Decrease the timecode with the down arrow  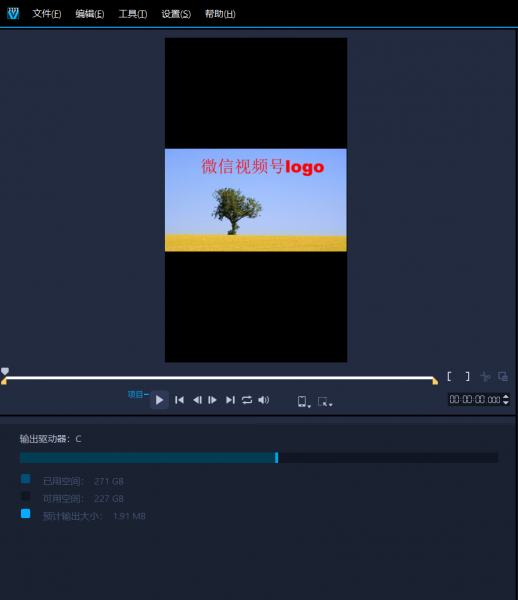506,402
